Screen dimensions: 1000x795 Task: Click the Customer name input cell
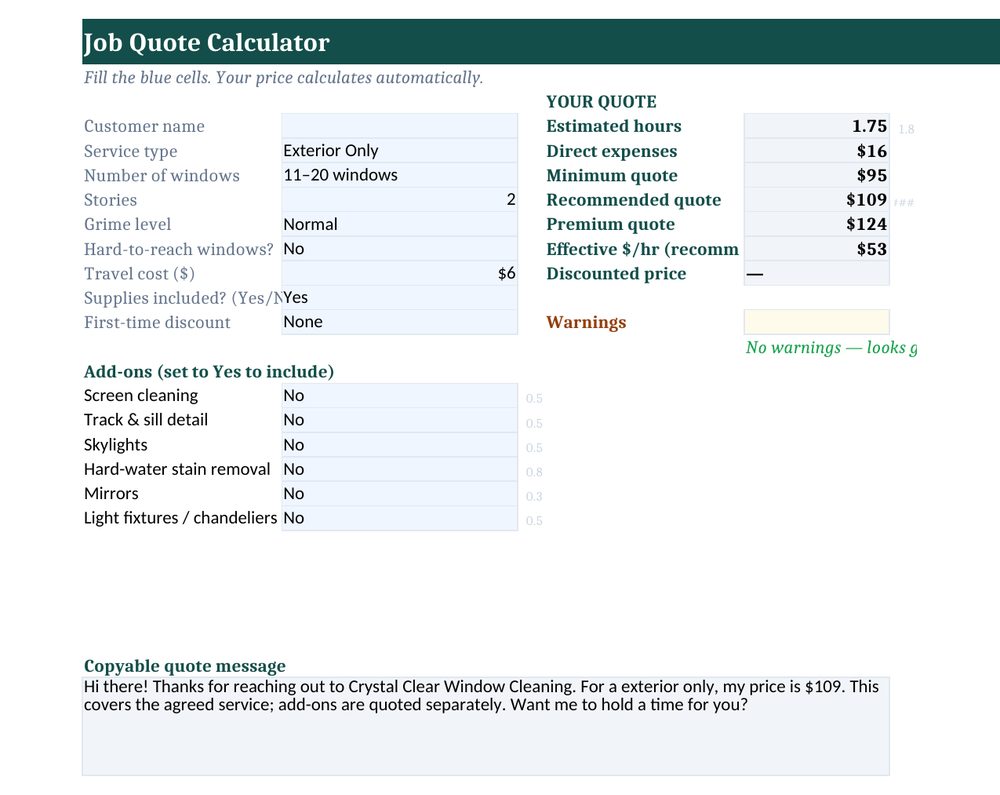[399, 126]
